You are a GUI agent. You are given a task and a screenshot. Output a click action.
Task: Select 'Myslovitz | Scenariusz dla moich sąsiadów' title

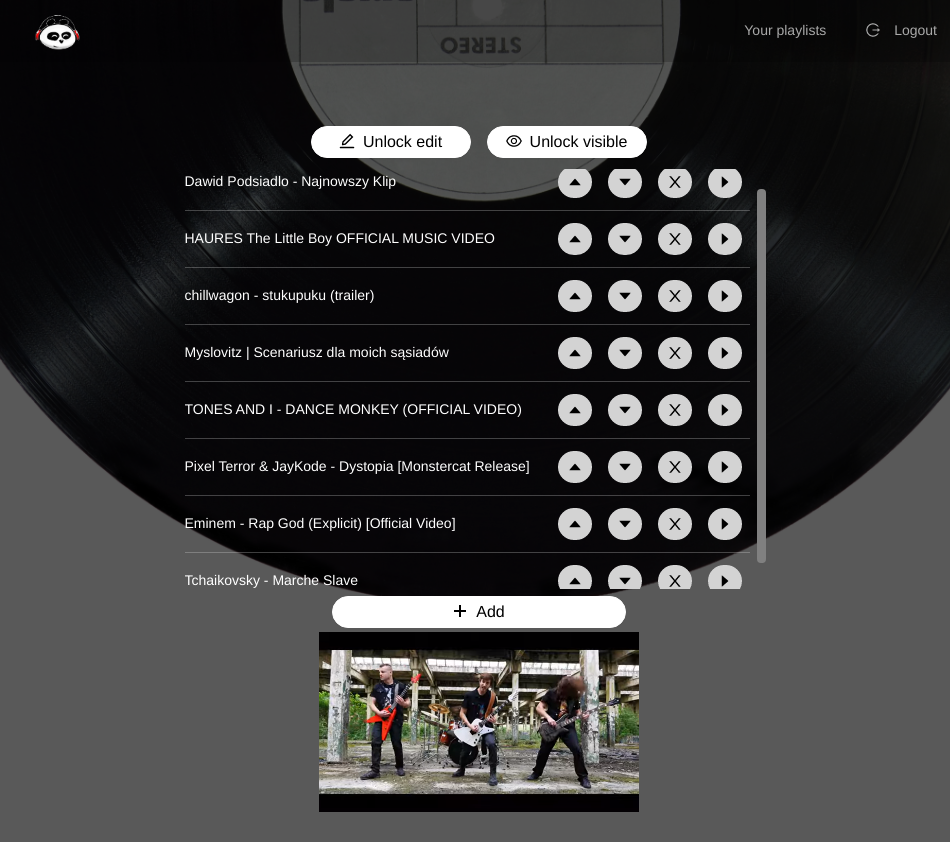pyautogui.click(x=316, y=352)
